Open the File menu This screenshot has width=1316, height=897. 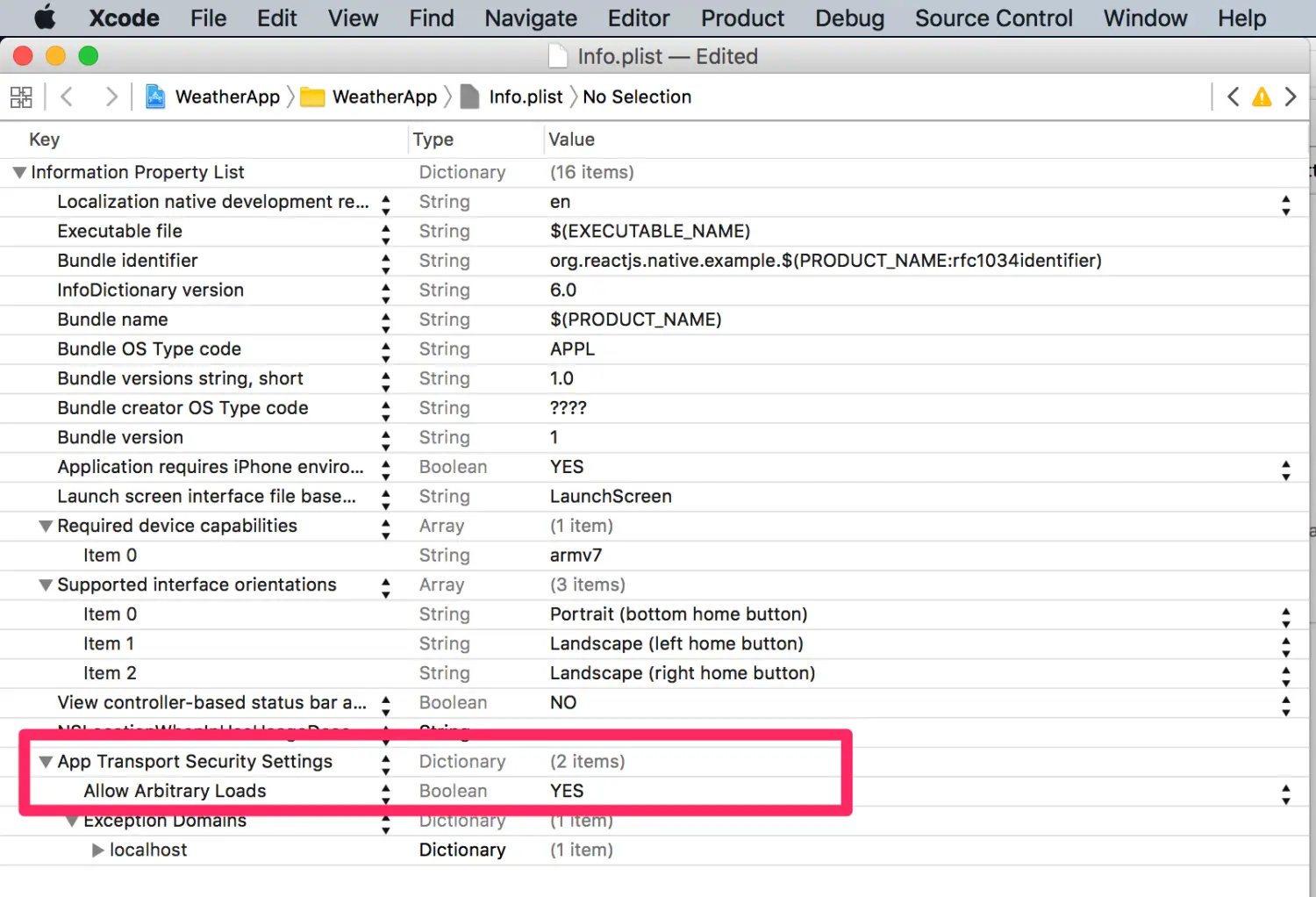click(208, 18)
